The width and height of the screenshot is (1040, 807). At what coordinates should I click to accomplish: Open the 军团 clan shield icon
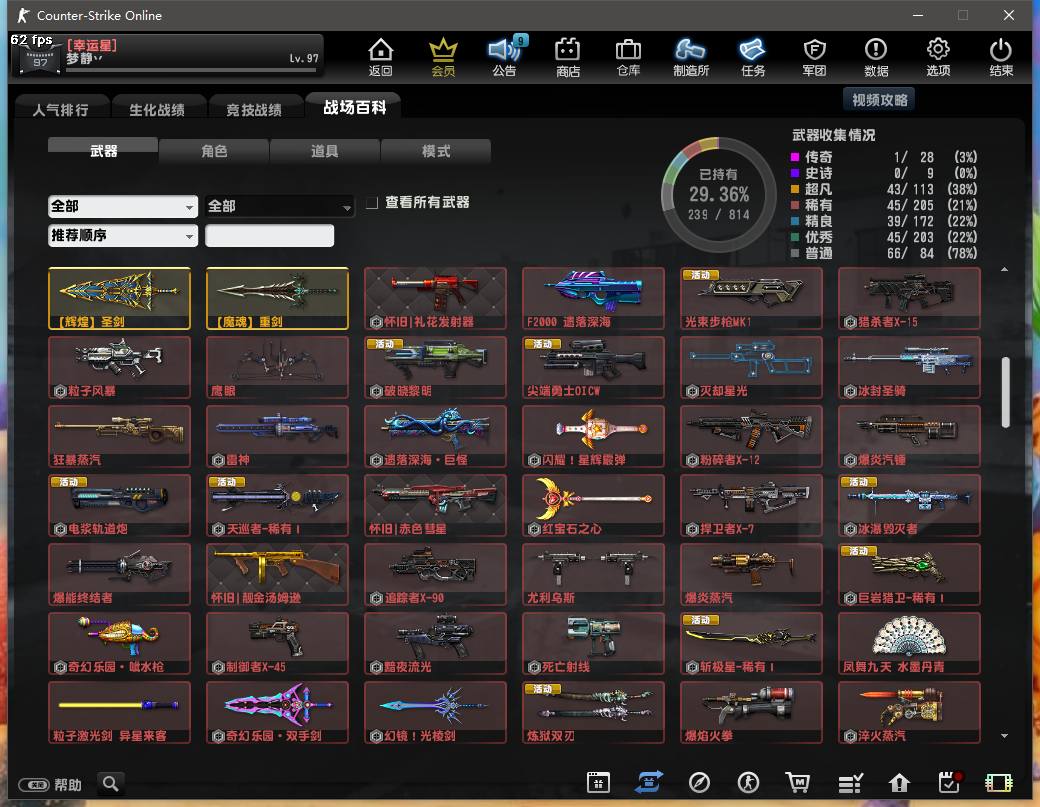[x=814, y=56]
